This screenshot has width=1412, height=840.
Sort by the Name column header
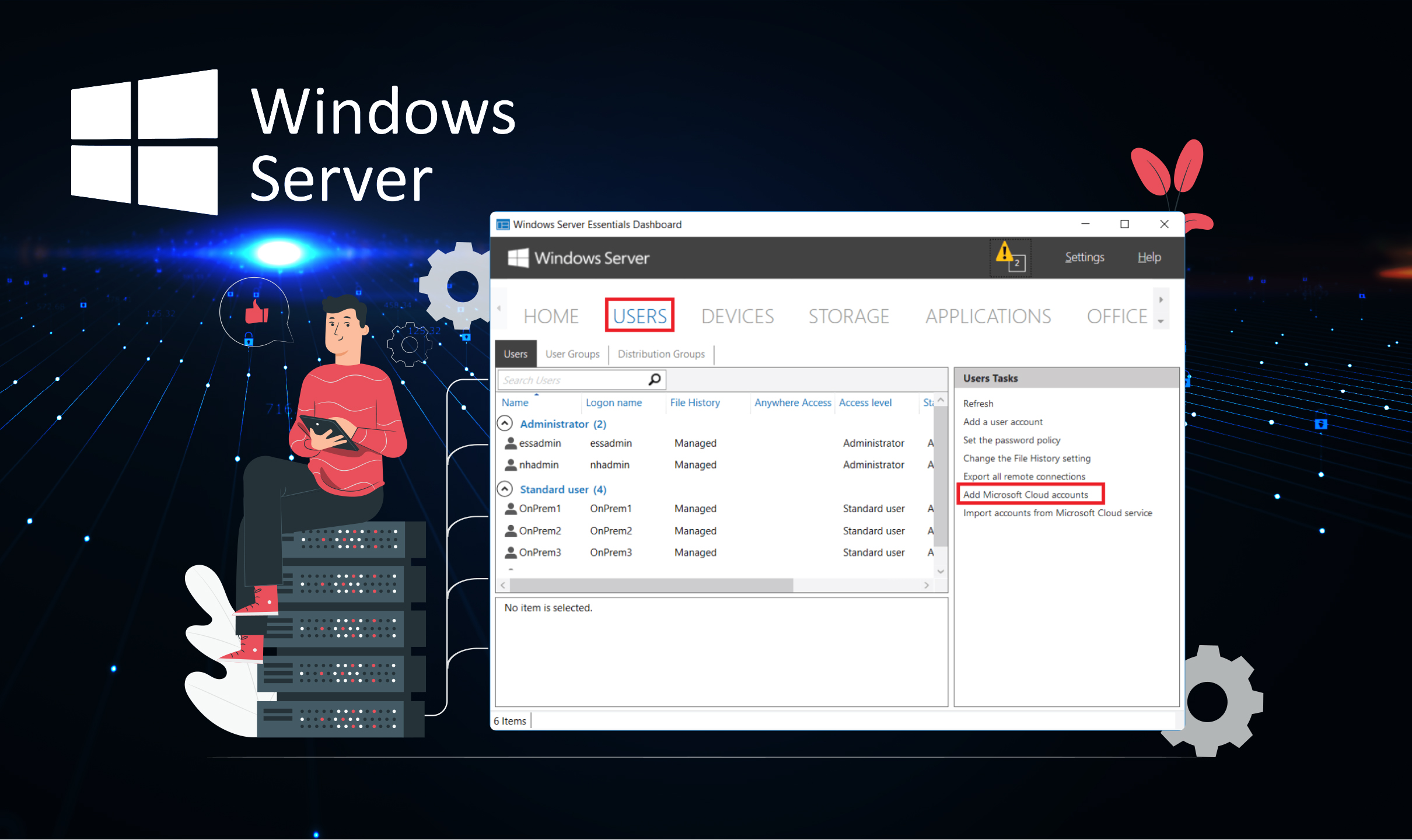(x=515, y=402)
